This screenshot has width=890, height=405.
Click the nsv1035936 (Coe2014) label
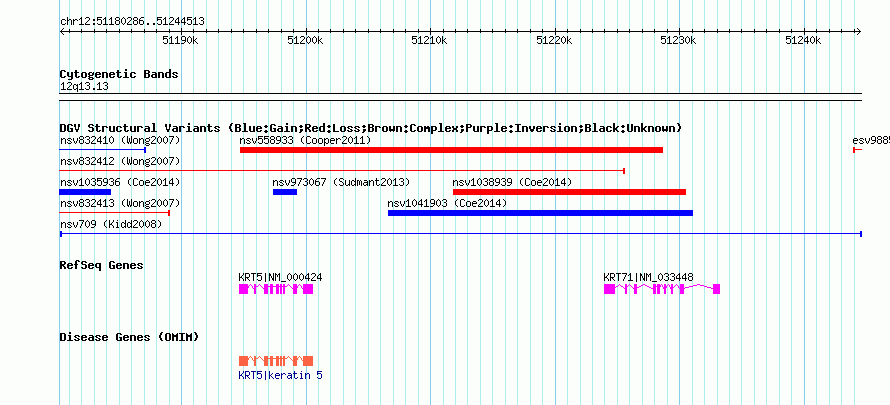coord(120,182)
